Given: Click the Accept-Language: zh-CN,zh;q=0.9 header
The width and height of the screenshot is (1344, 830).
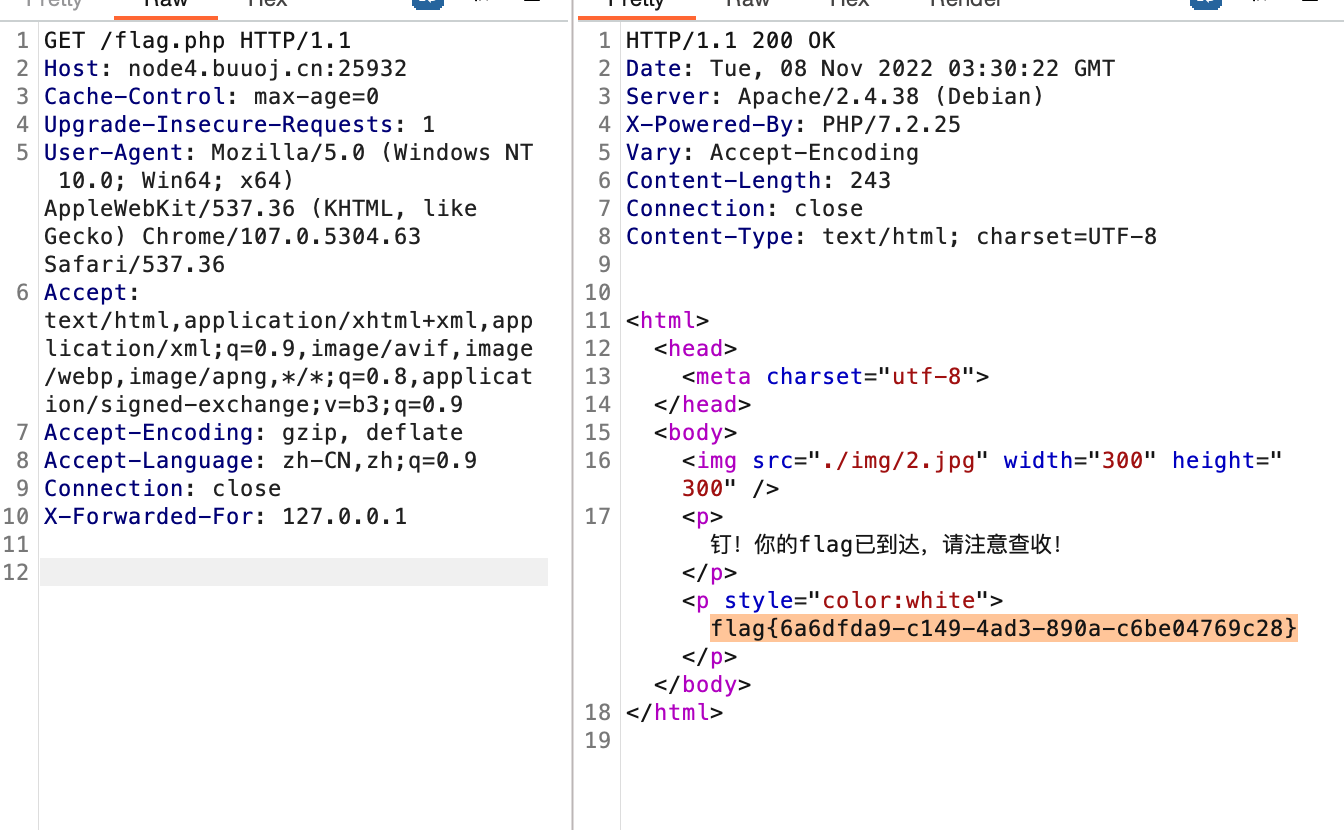Looking at the screenshot, I should (x=260, y=461).
